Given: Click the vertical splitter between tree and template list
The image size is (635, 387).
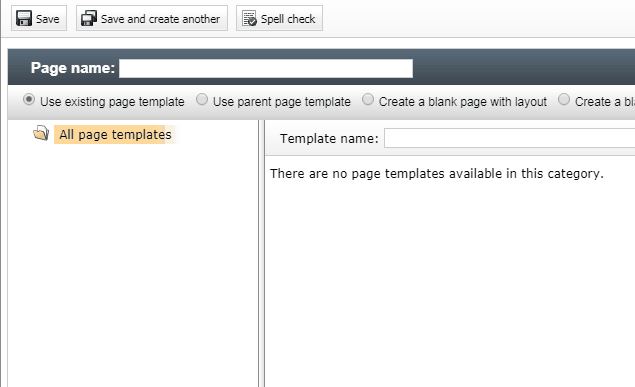Looking at the screenshot, I should [262, 253].
